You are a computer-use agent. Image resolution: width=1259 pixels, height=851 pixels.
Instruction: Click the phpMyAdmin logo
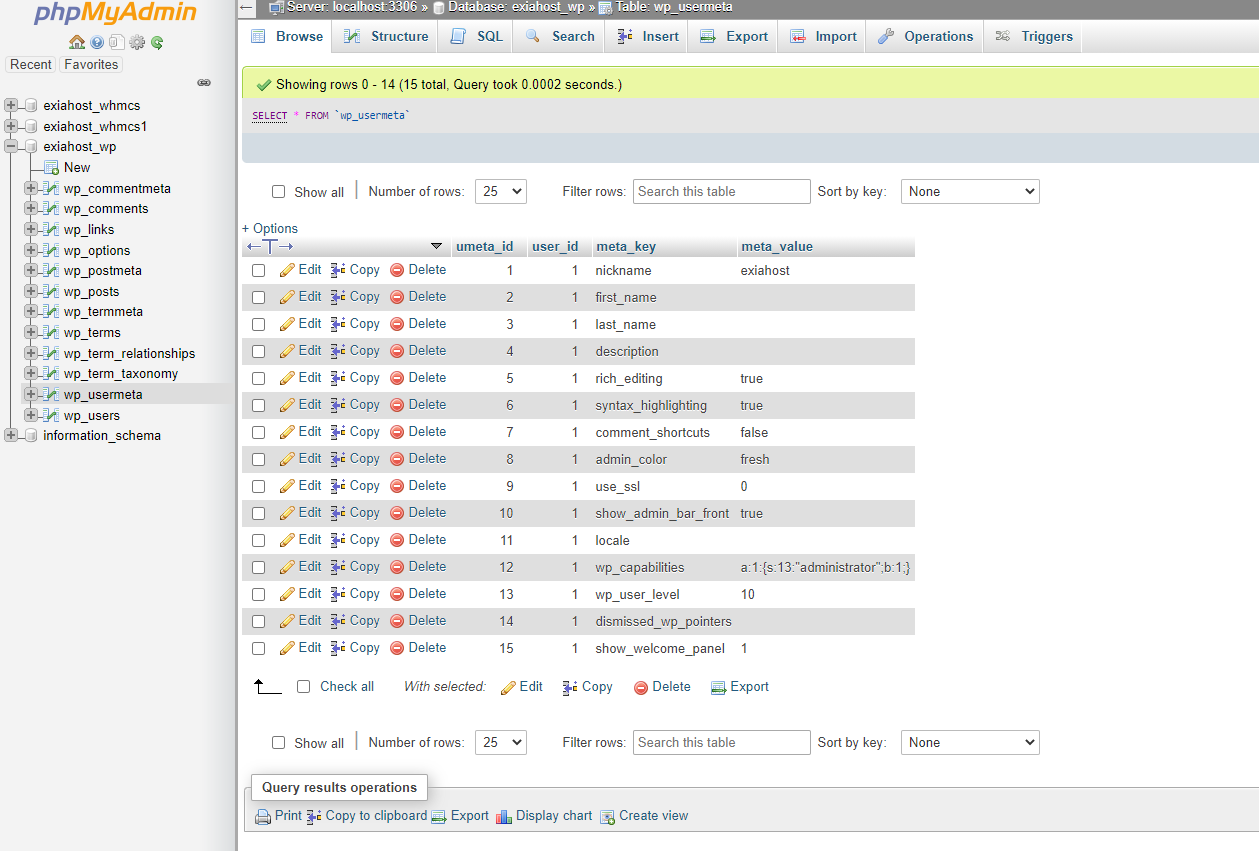tap(115, 14)
